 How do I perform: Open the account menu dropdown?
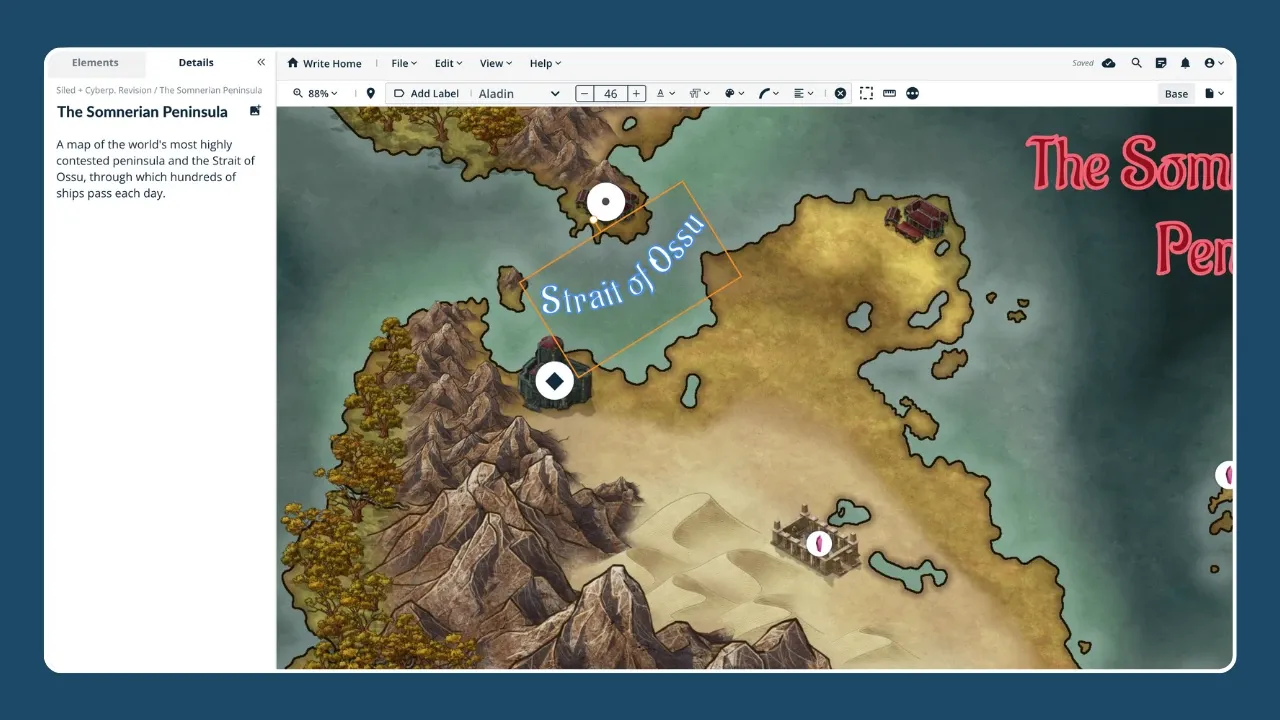(1213, 62)
